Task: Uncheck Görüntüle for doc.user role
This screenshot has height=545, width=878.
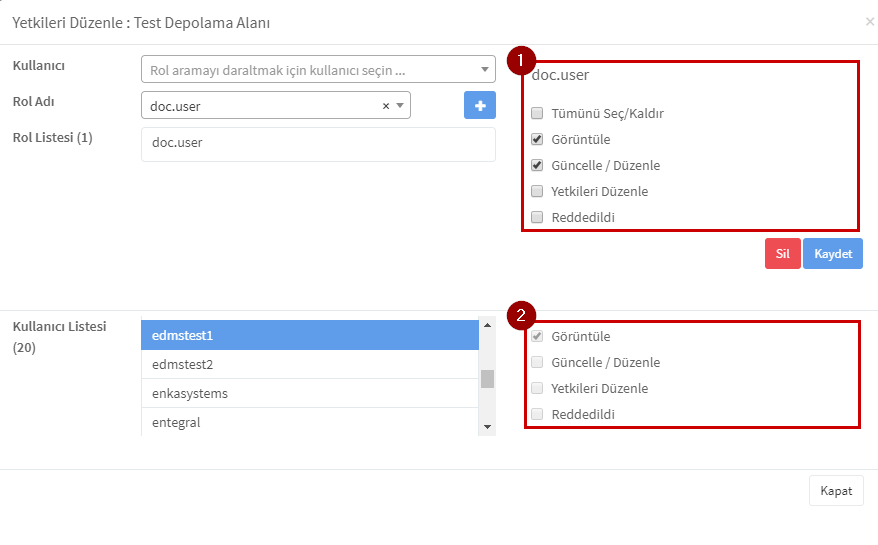Action: tap(537, 139)
